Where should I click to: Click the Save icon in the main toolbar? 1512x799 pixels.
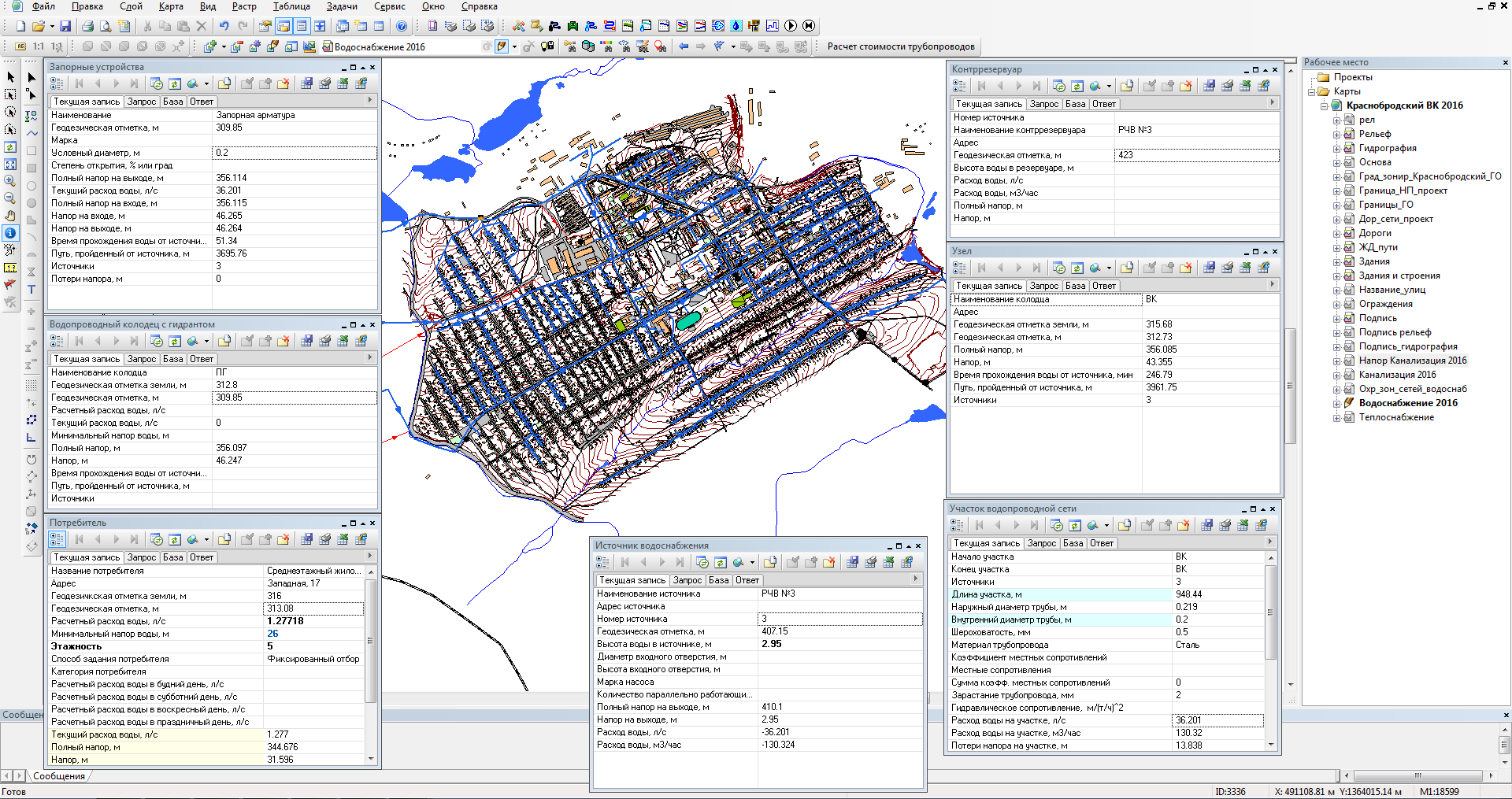65,26
